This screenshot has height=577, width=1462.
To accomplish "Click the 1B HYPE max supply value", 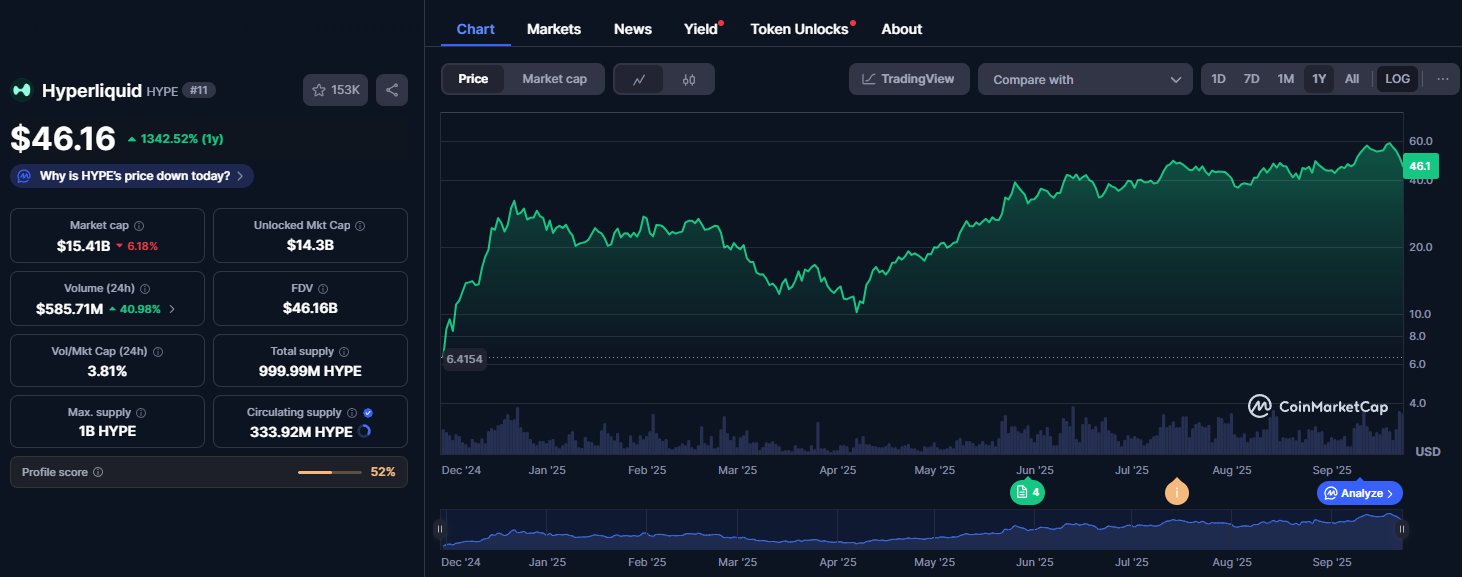I will coord(107,432).
